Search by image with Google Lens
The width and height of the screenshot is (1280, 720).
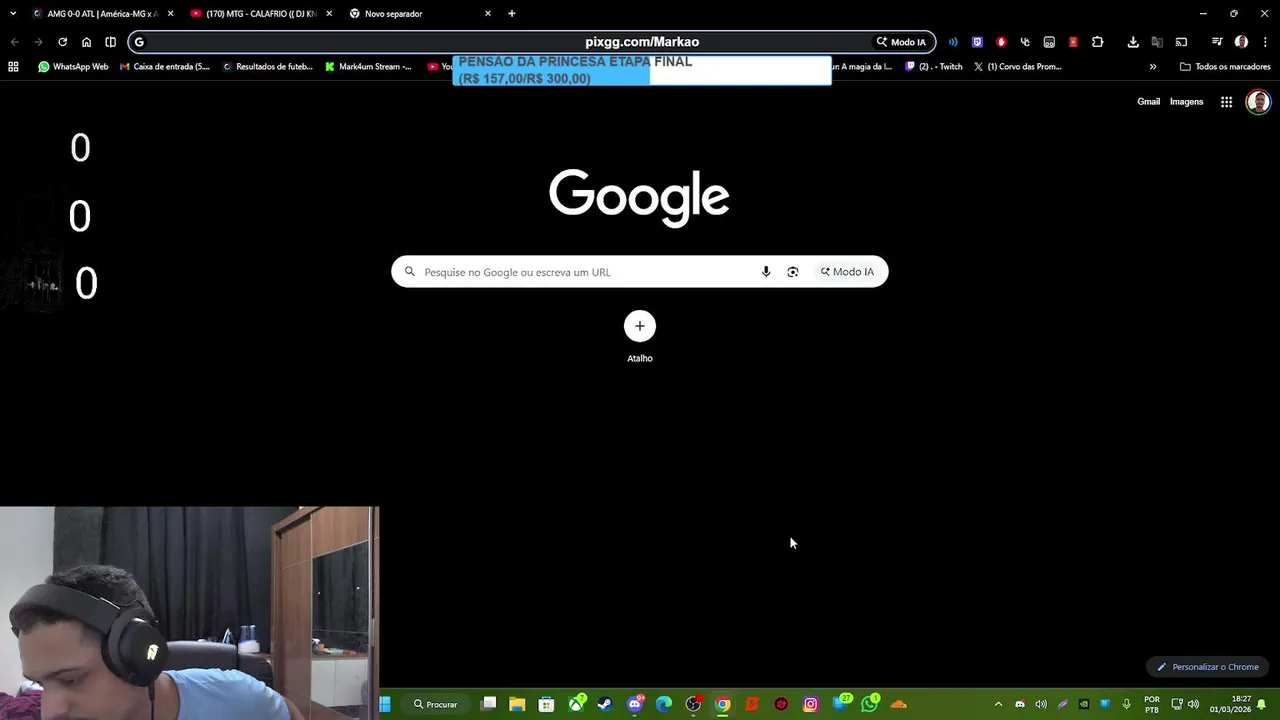pyautogui.click(x=793, y=272)
